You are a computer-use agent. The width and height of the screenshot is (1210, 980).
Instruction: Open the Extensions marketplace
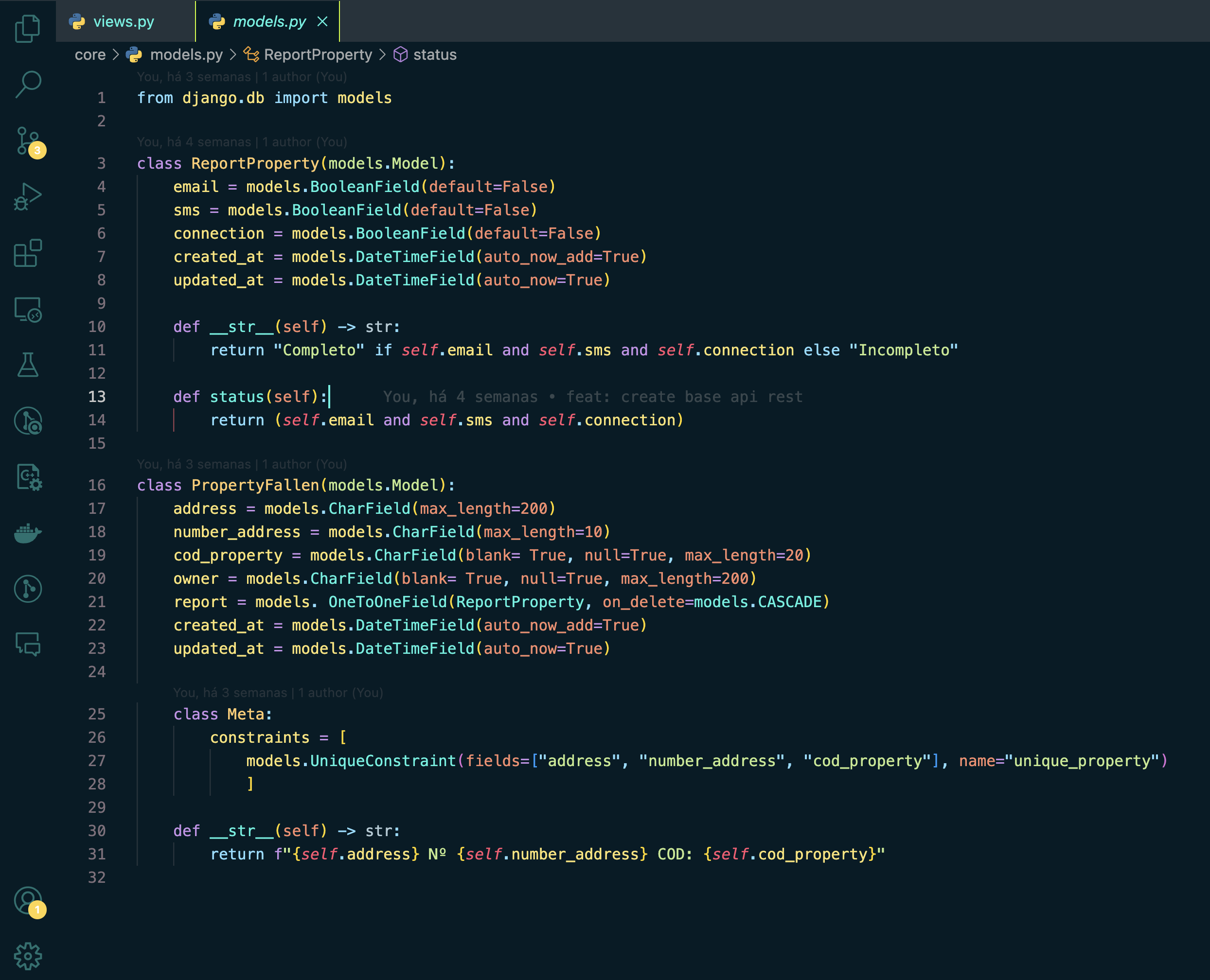click(x=27, y=253)
